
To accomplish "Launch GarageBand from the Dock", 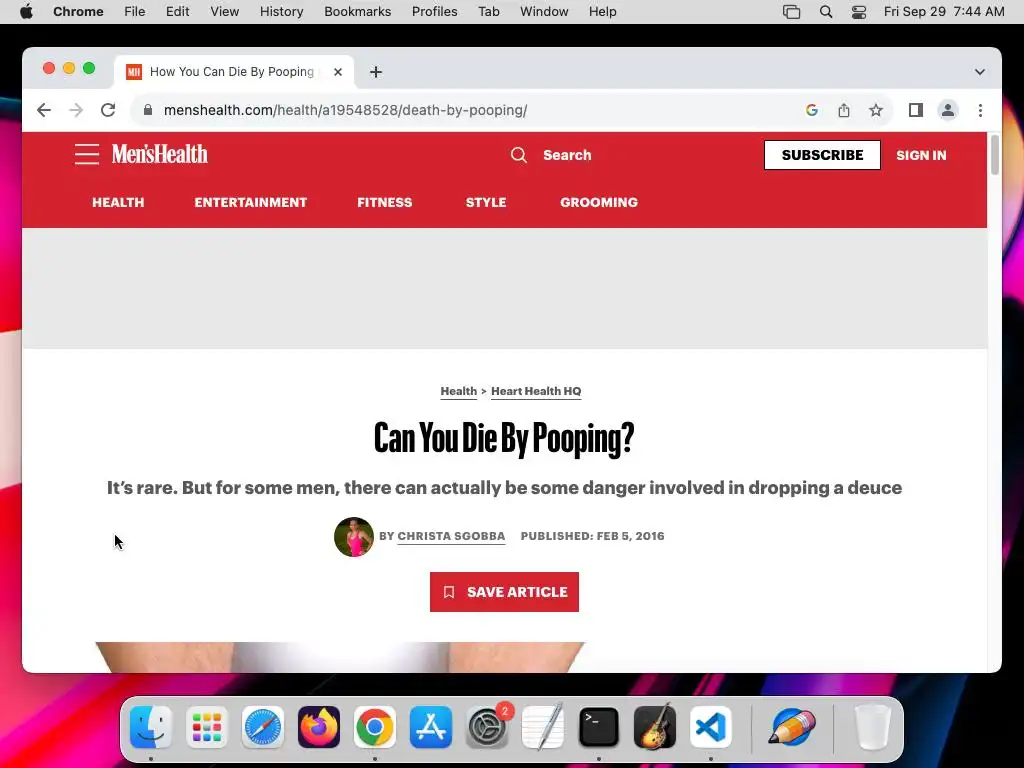I will pyautogui.click(x=655, y=727).
